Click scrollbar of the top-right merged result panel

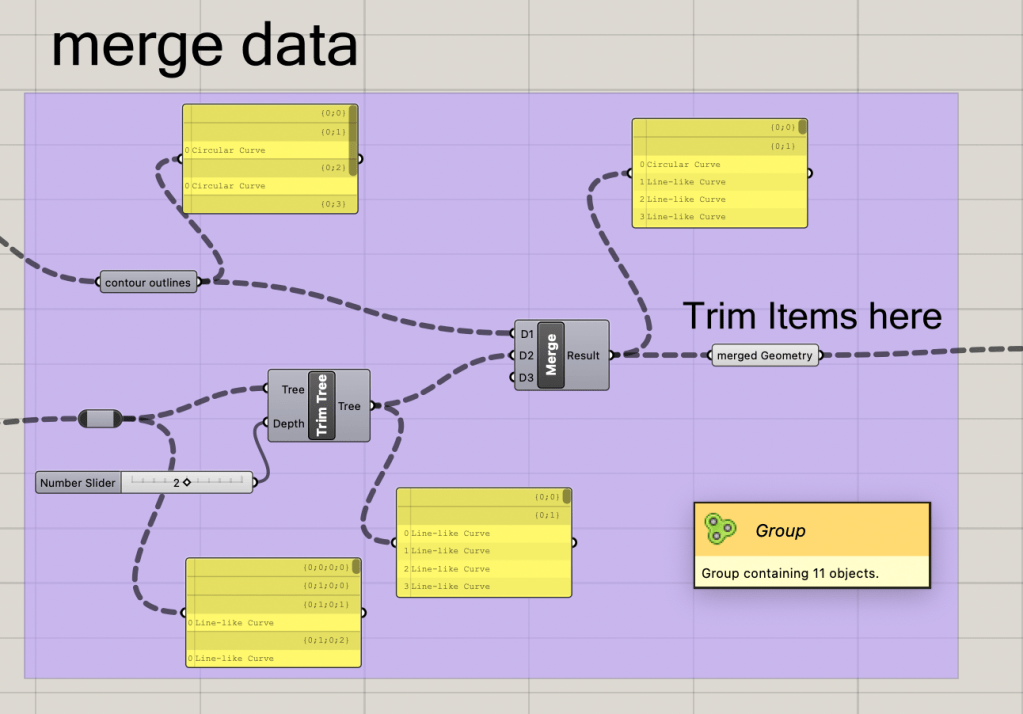pos(802,127)
